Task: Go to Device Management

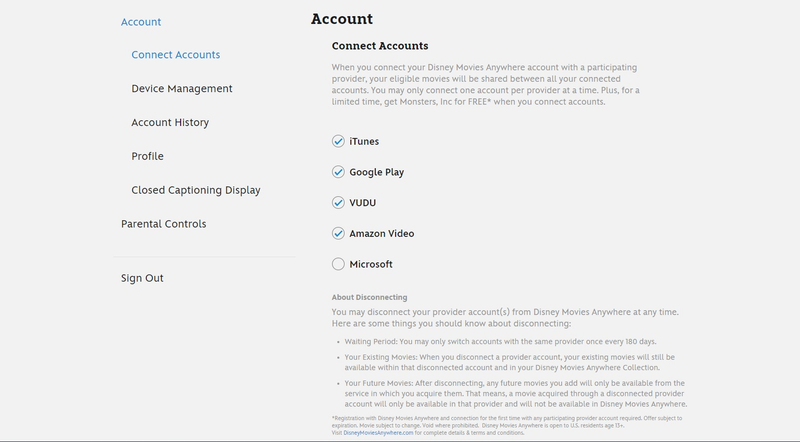Action: (182, 89)
